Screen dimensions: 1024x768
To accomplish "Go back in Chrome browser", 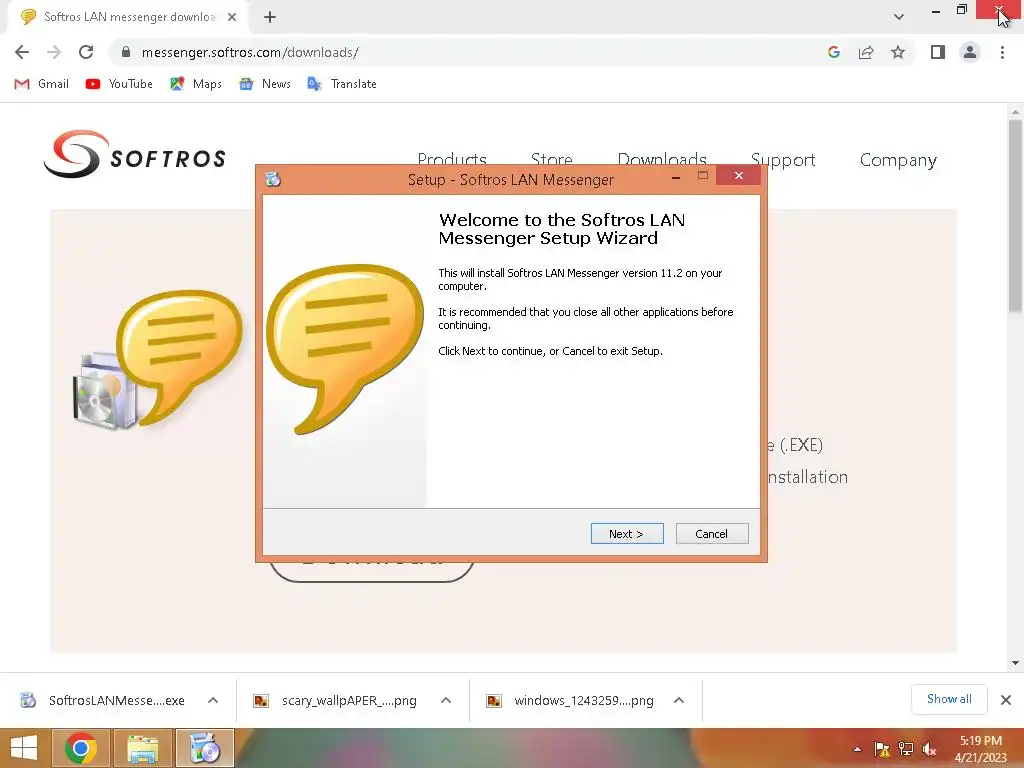I will 22,52.
